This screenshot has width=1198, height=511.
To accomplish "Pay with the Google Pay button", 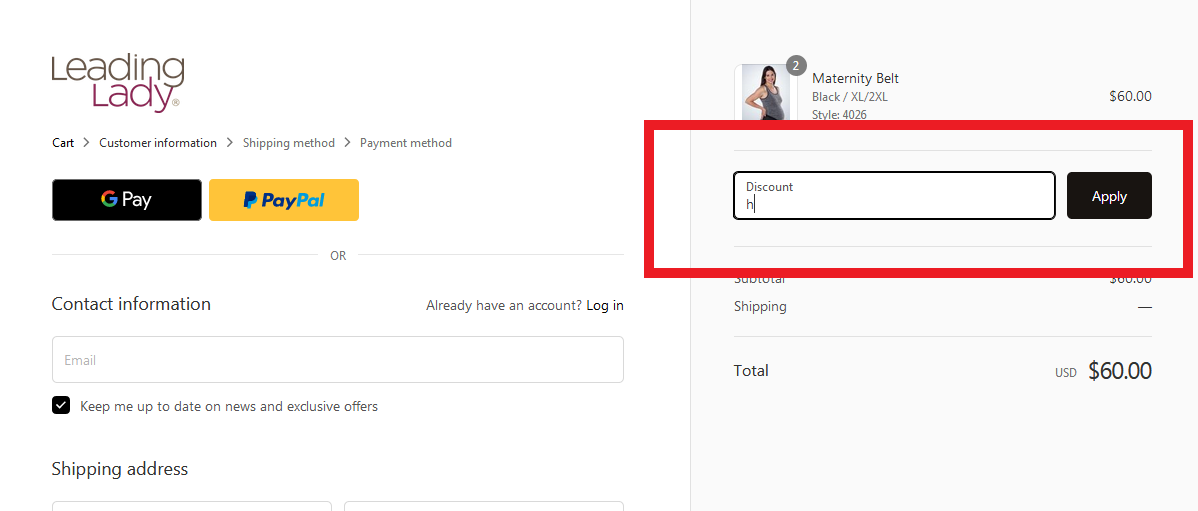I will pyautogui.click(x=127, y=200).
